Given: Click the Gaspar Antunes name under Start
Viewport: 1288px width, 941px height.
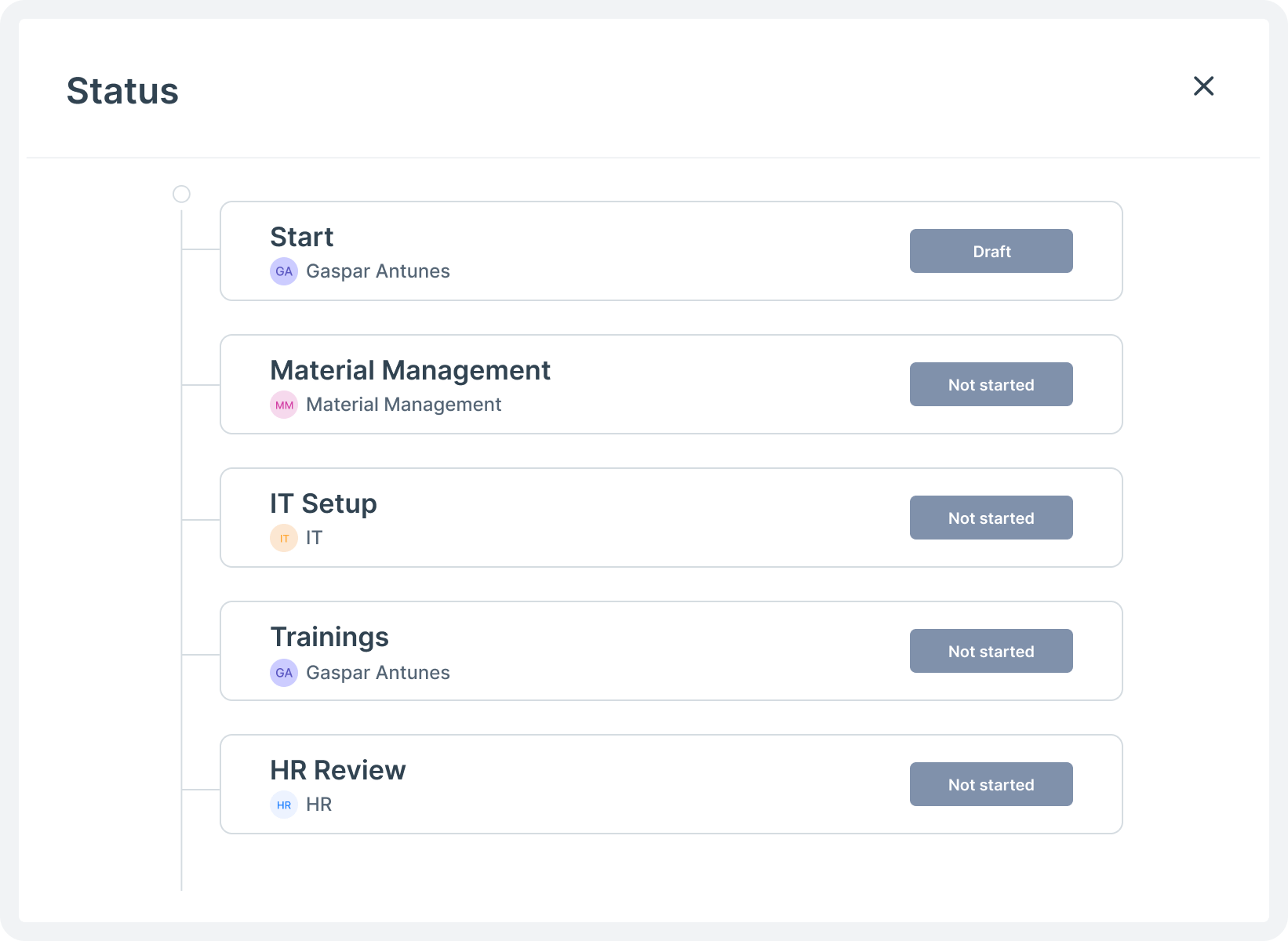Looking at the screenshot, I should [378, 271].
